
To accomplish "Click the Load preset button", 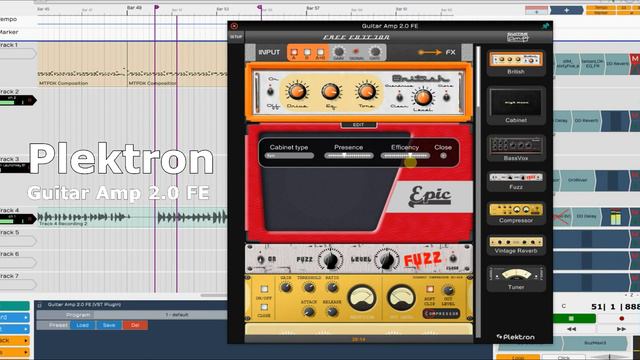I will point(83,325).
